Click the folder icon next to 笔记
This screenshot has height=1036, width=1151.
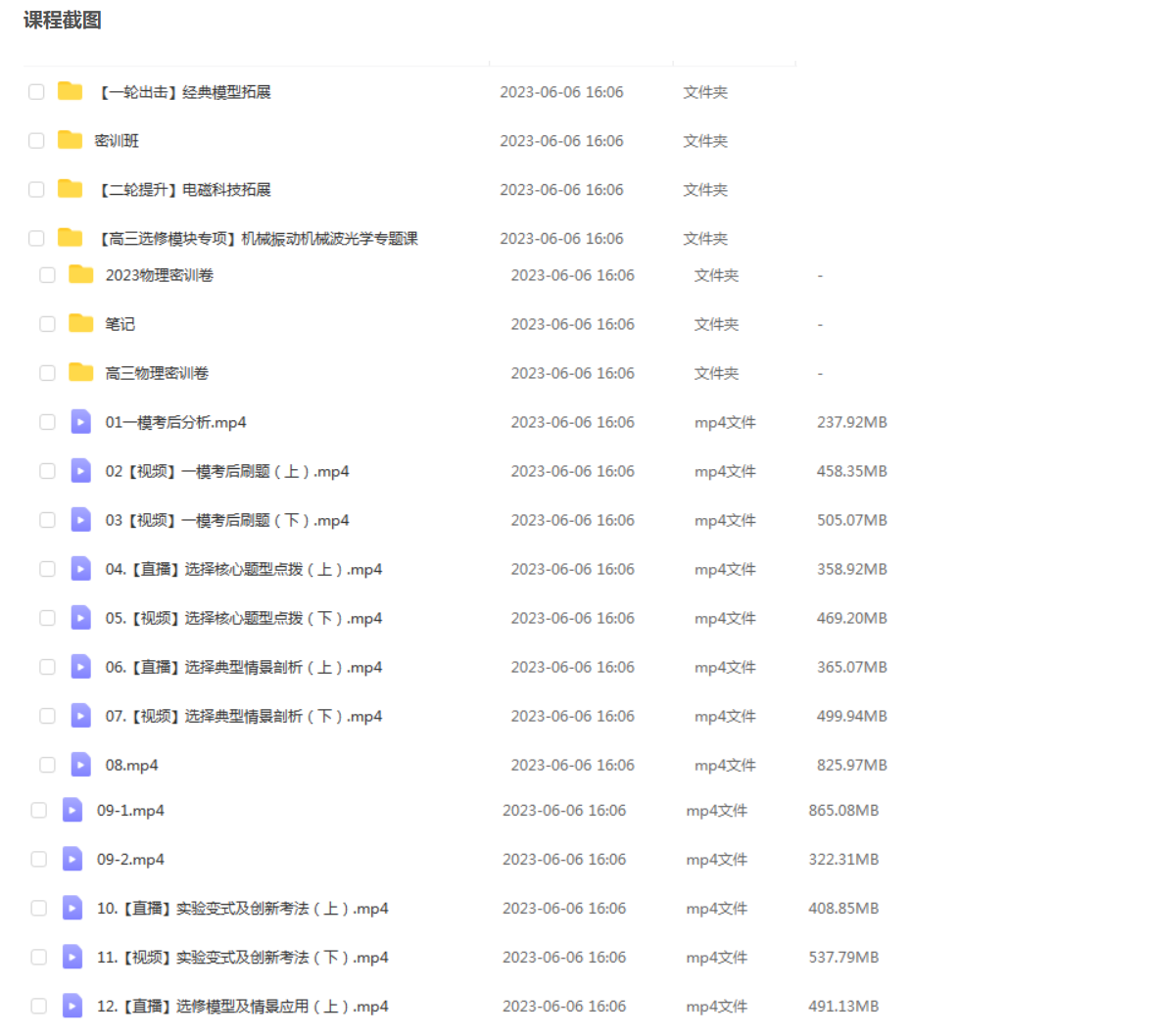coord(81,323)
